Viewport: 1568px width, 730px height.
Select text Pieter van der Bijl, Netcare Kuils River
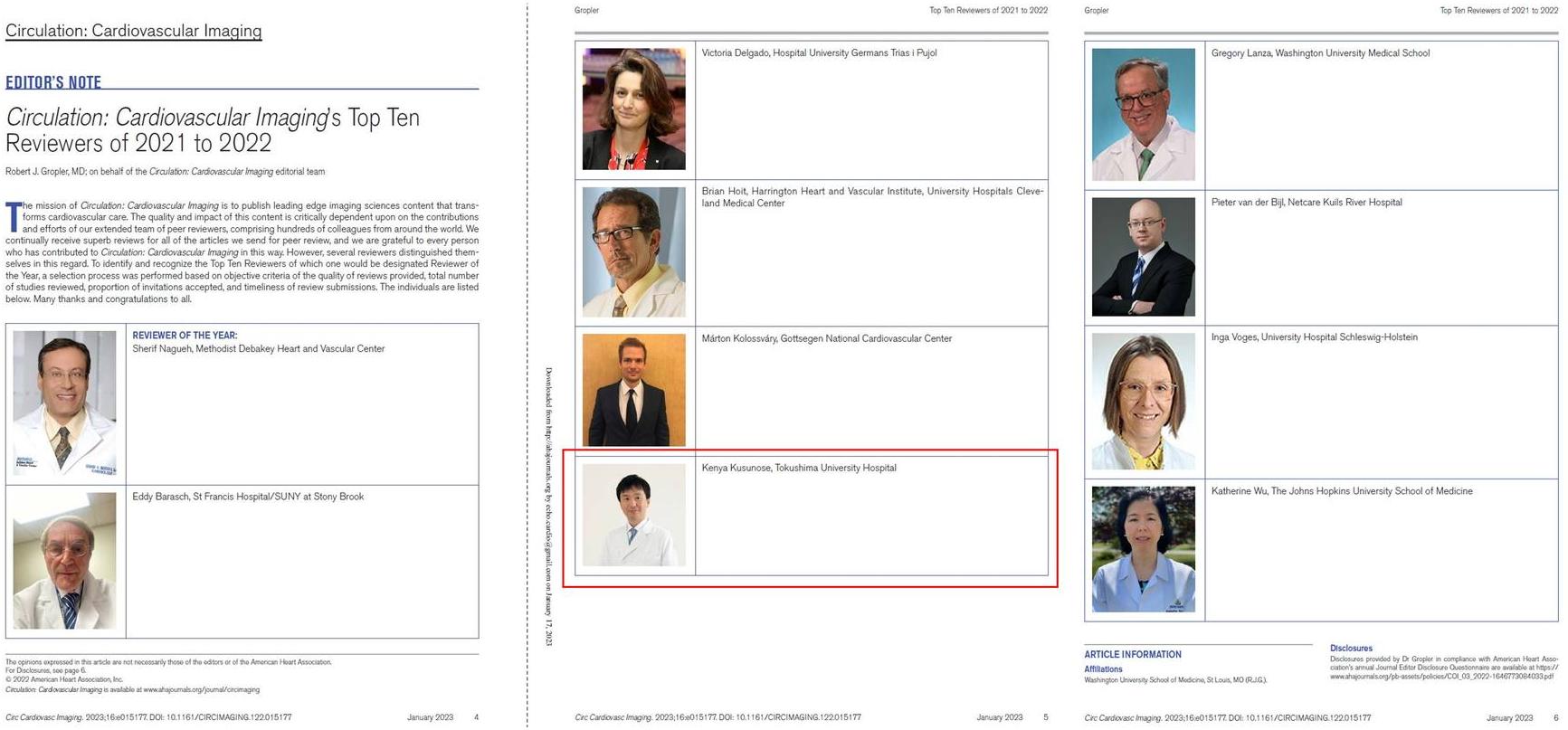tap(1307, 203)
